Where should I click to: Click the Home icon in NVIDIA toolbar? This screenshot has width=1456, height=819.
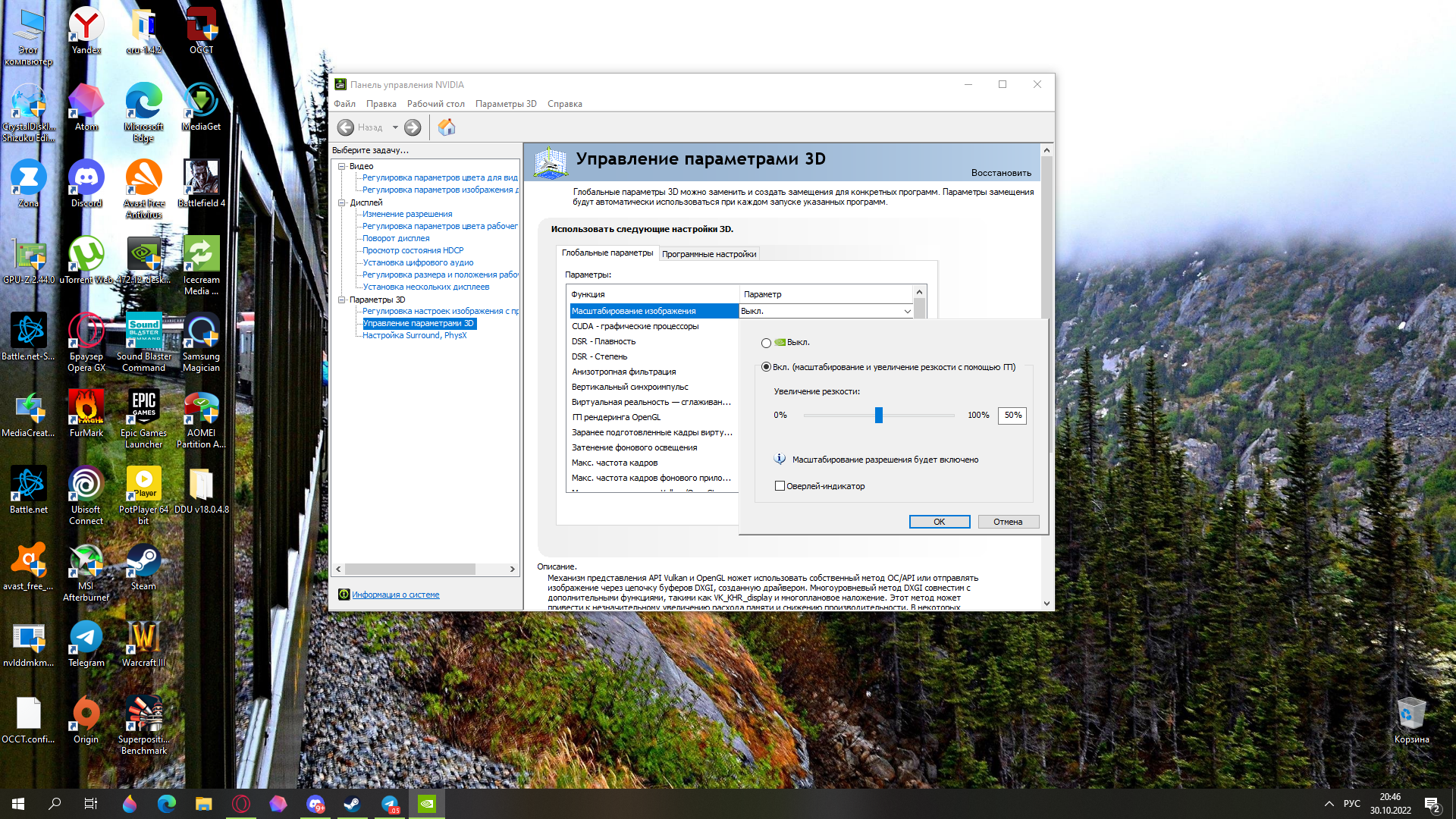point(447,127)
